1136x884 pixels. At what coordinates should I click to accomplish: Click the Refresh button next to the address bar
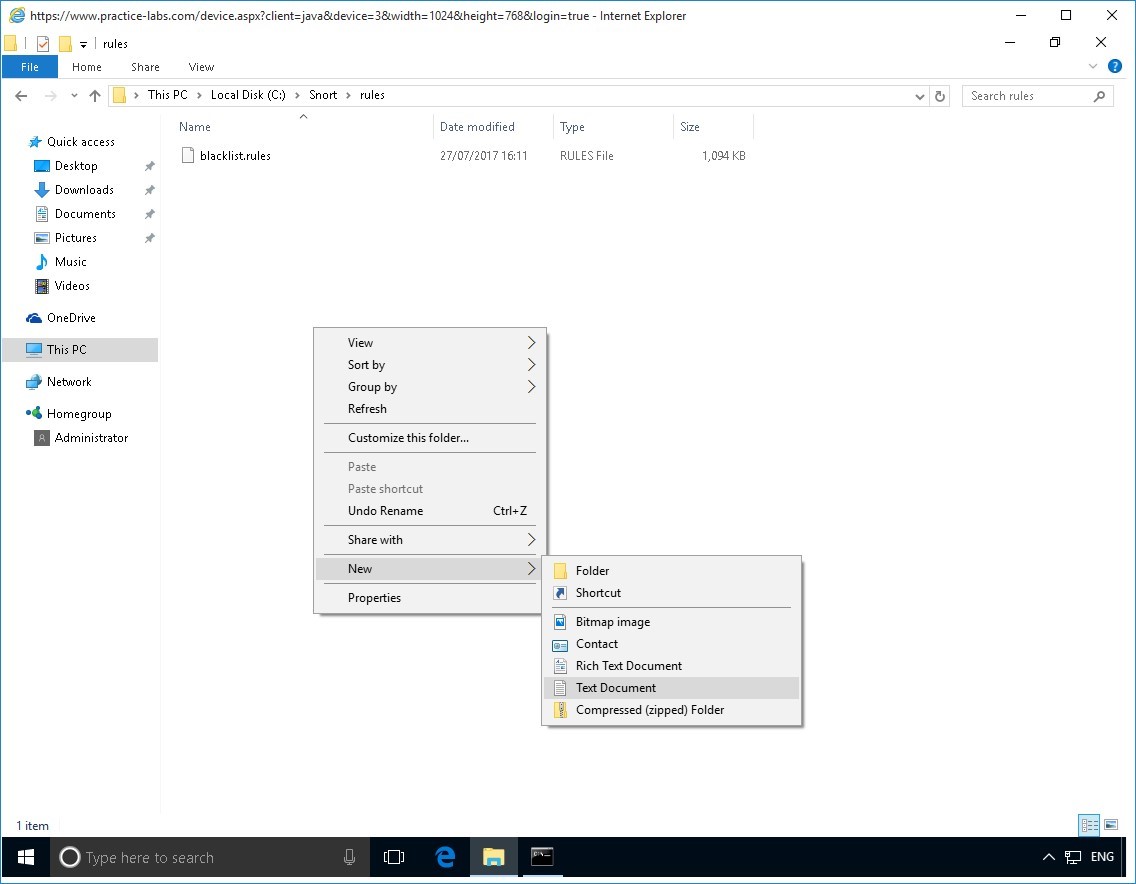[939, 96]
